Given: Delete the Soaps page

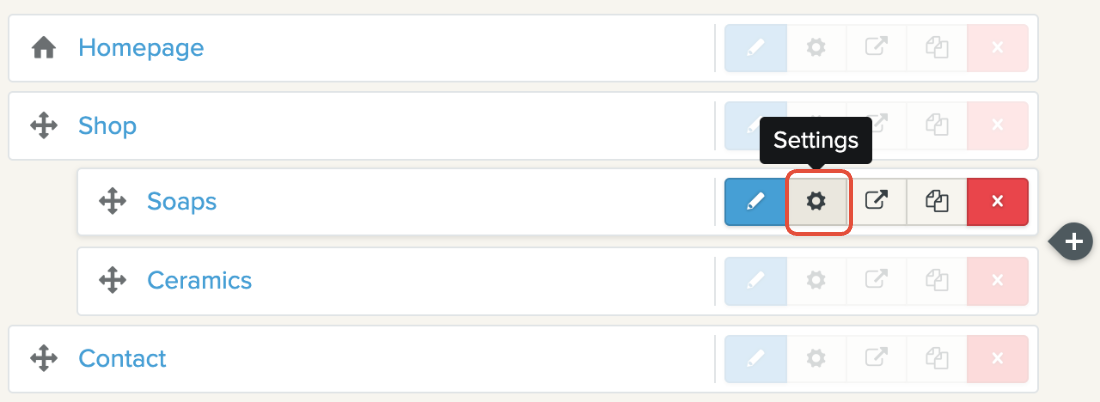Looking at the screenshot, I should 997,202.
